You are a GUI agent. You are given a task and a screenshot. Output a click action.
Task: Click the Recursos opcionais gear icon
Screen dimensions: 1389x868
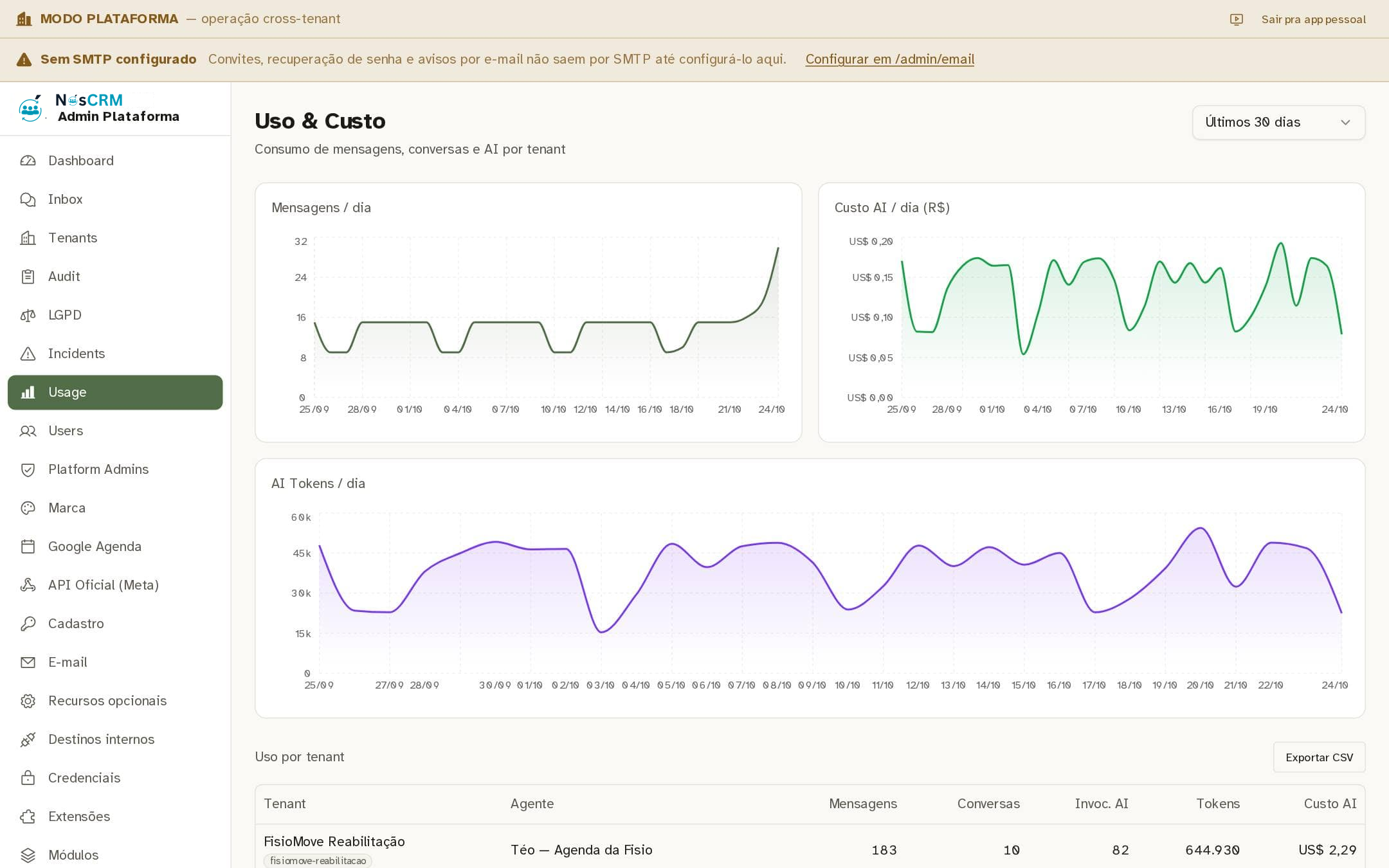[28, 701]
